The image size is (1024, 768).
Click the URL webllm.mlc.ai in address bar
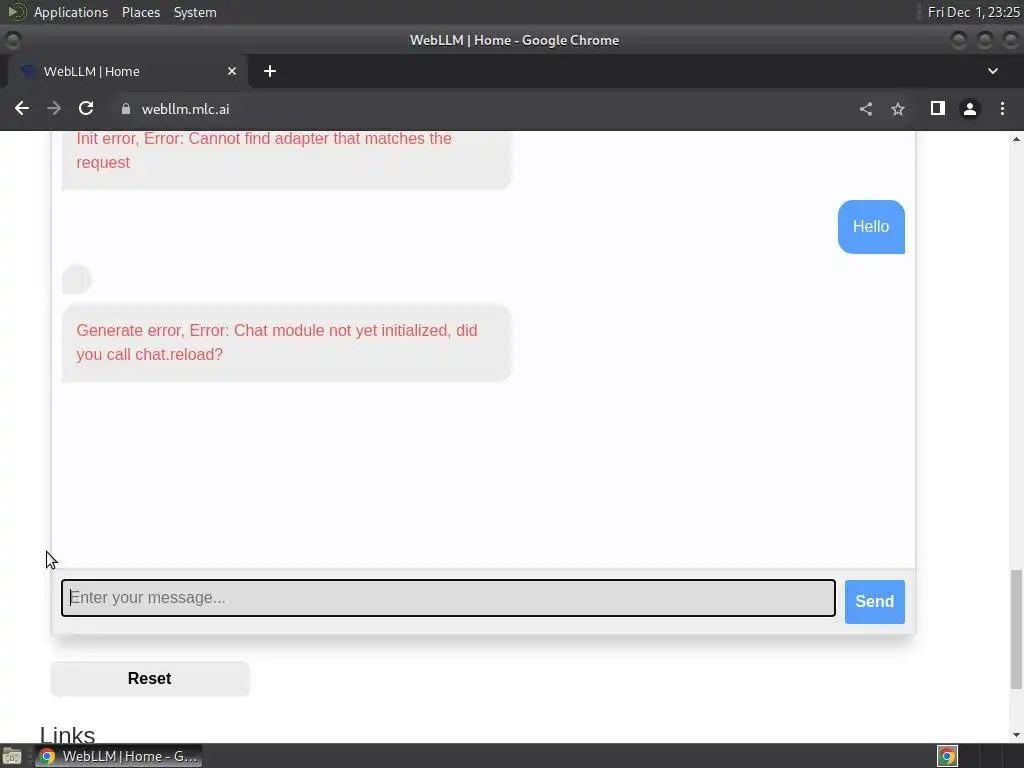185,109
